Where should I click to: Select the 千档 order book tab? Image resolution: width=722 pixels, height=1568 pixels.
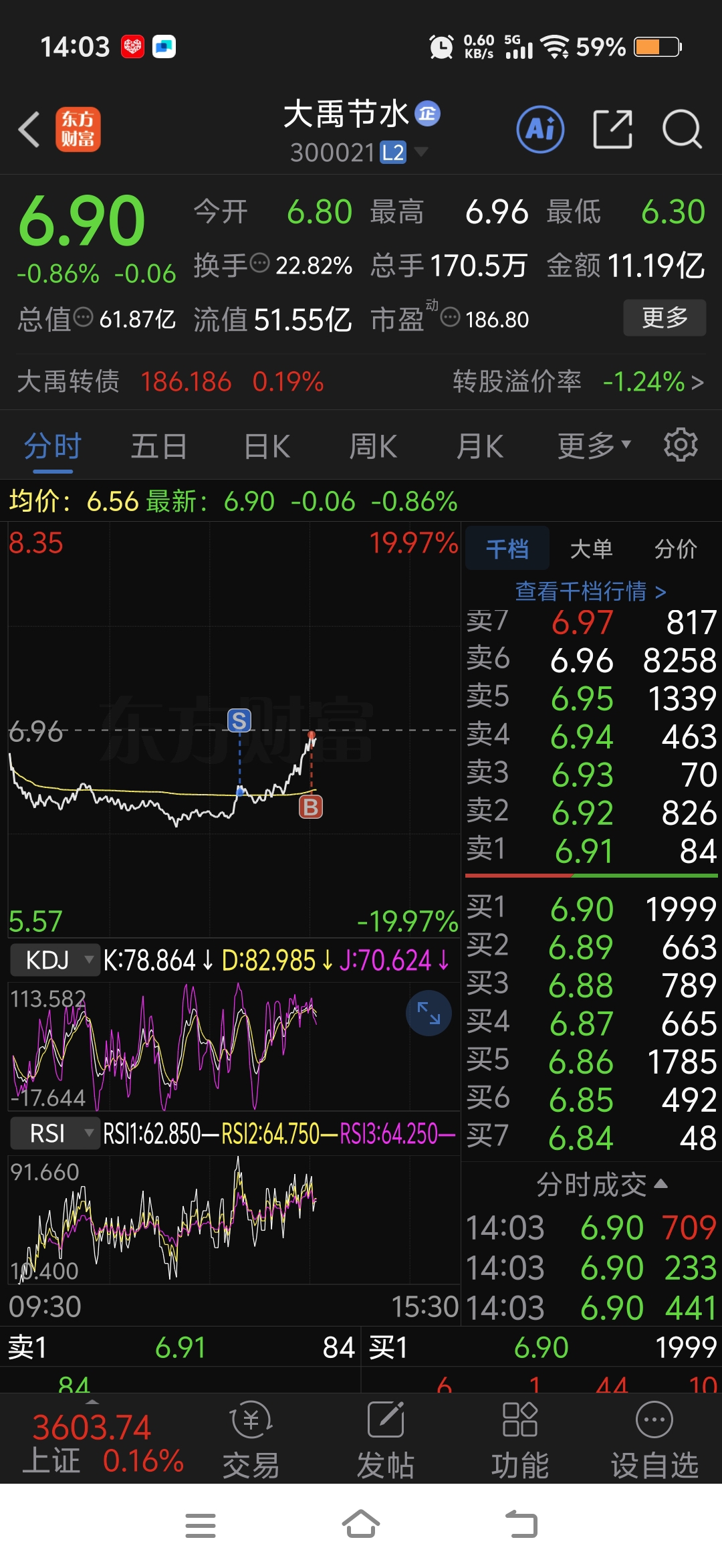(507, 549)
